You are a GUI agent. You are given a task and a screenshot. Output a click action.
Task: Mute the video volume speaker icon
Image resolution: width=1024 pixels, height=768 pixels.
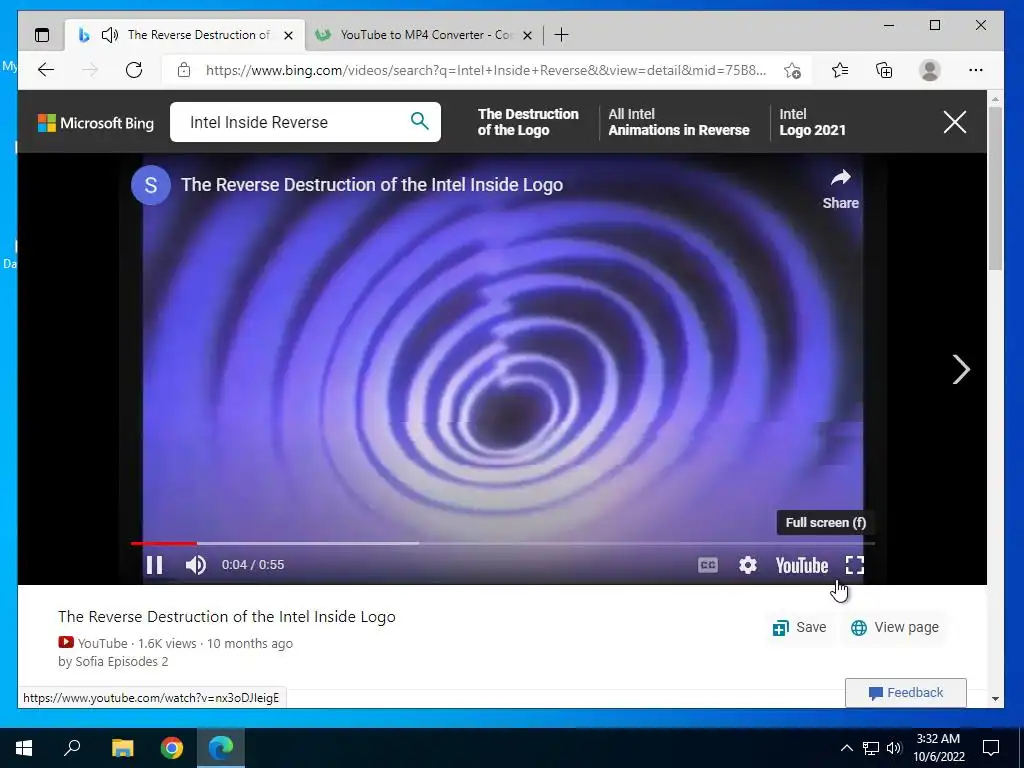tap(195, 565)
